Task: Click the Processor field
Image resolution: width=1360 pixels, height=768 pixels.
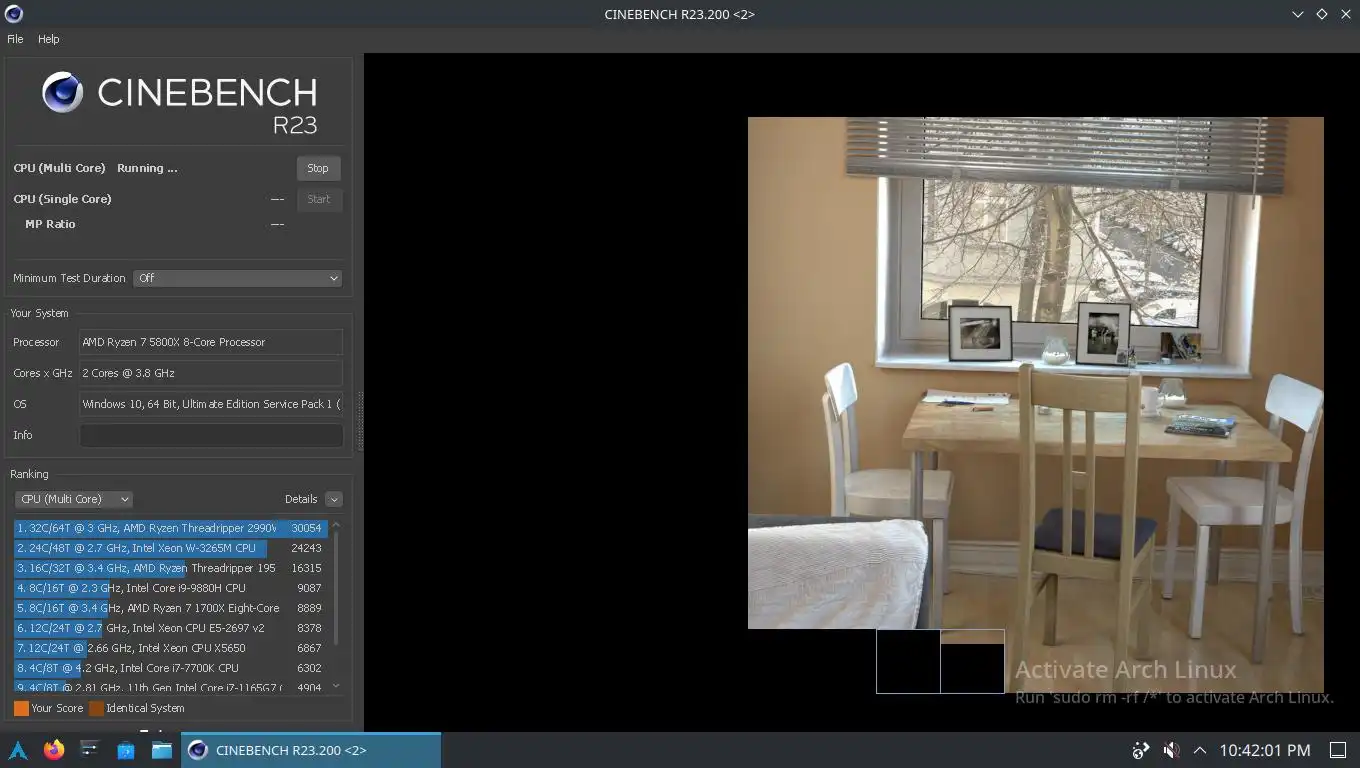Action: coord(211,342)
